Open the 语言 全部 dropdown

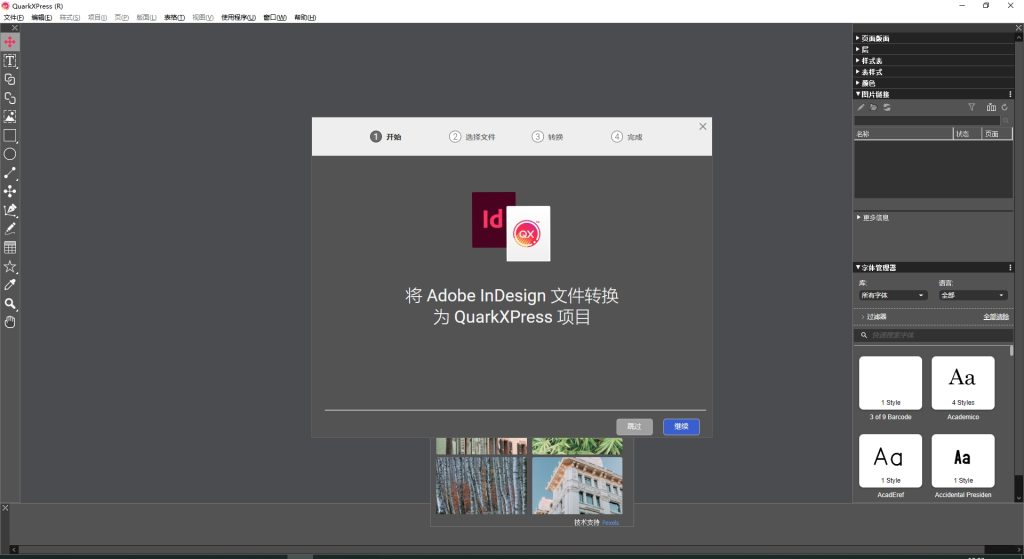click(x=973, y=295)
